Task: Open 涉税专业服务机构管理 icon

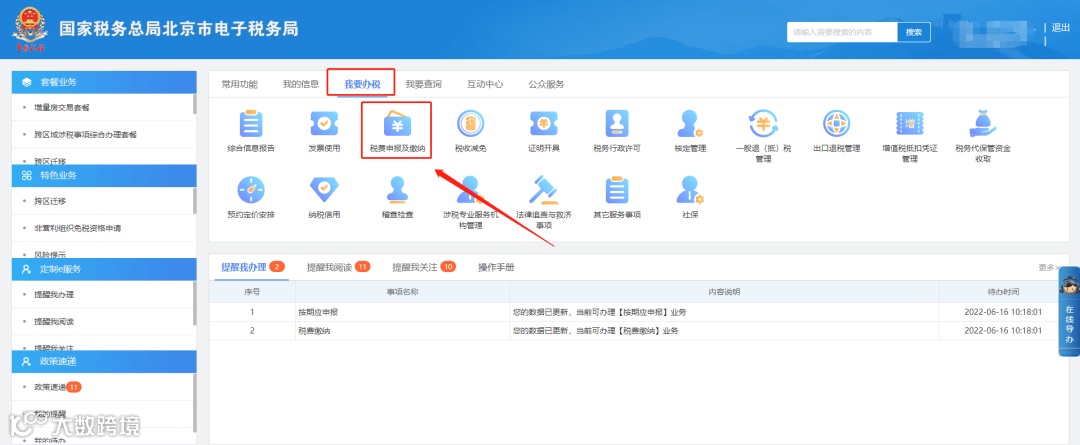Action: click(470, 190)
